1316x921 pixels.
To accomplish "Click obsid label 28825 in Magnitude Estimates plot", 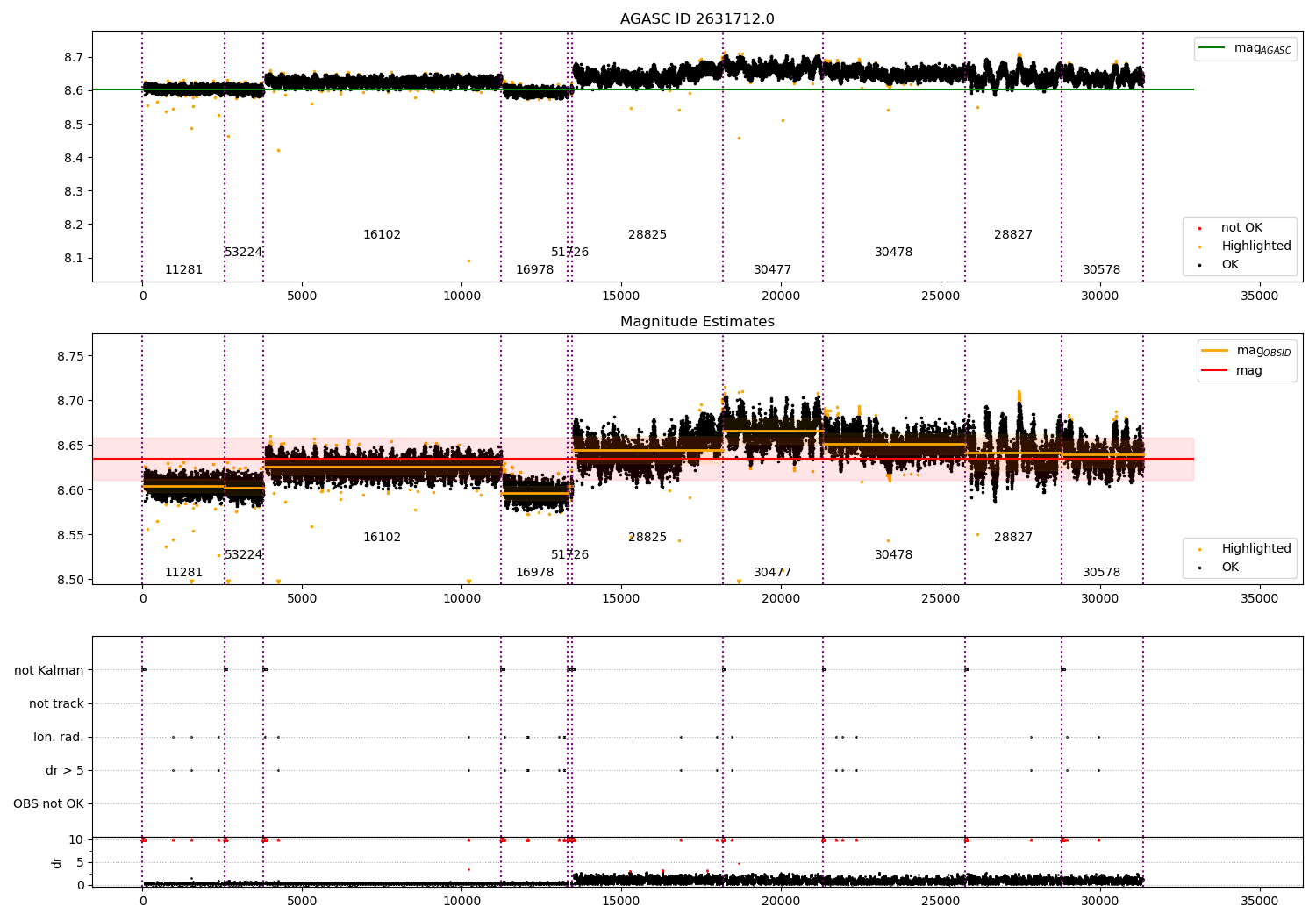I will click(x=647, y=538).
